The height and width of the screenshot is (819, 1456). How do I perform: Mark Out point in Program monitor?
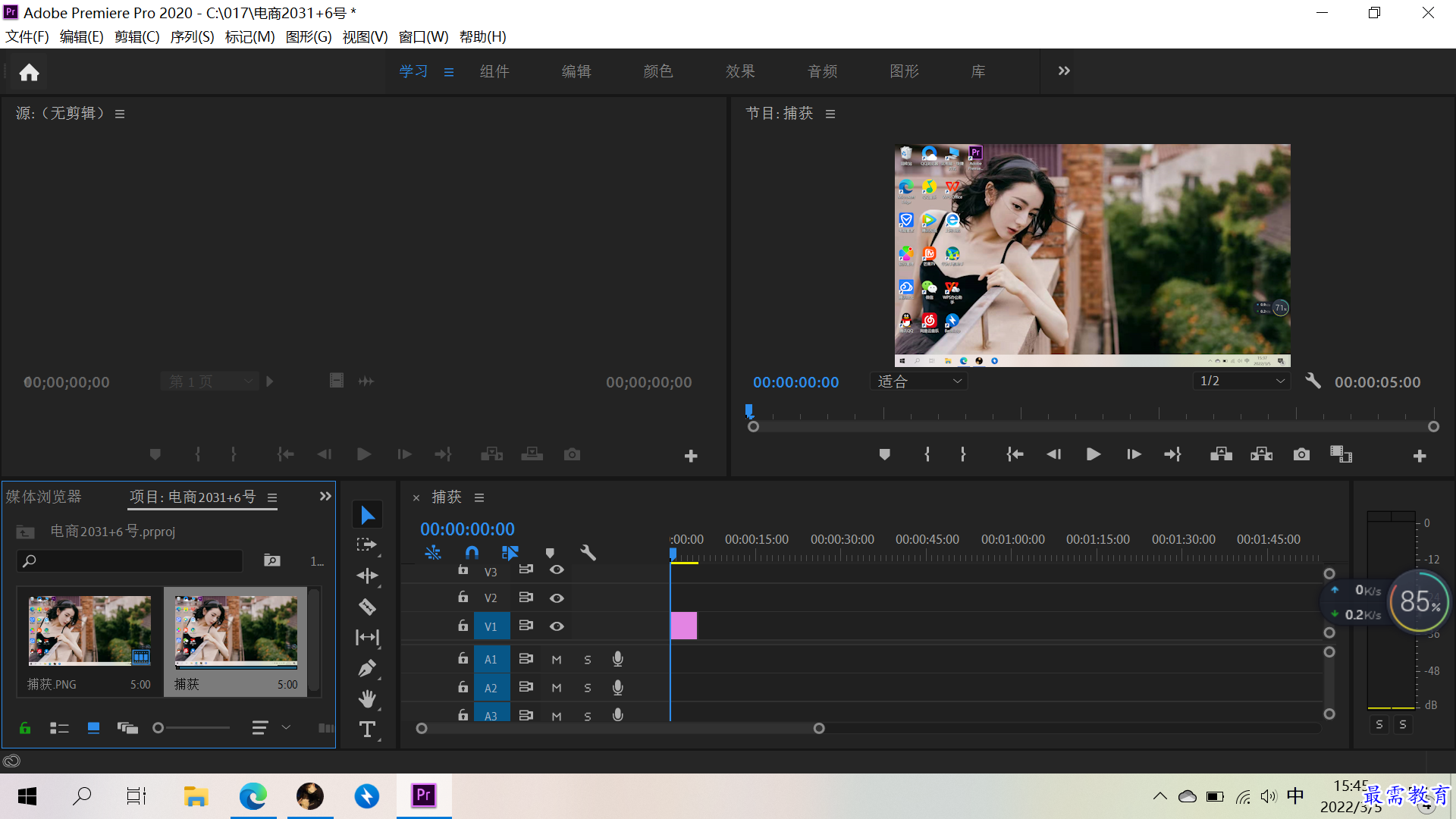tap(963, 454)
